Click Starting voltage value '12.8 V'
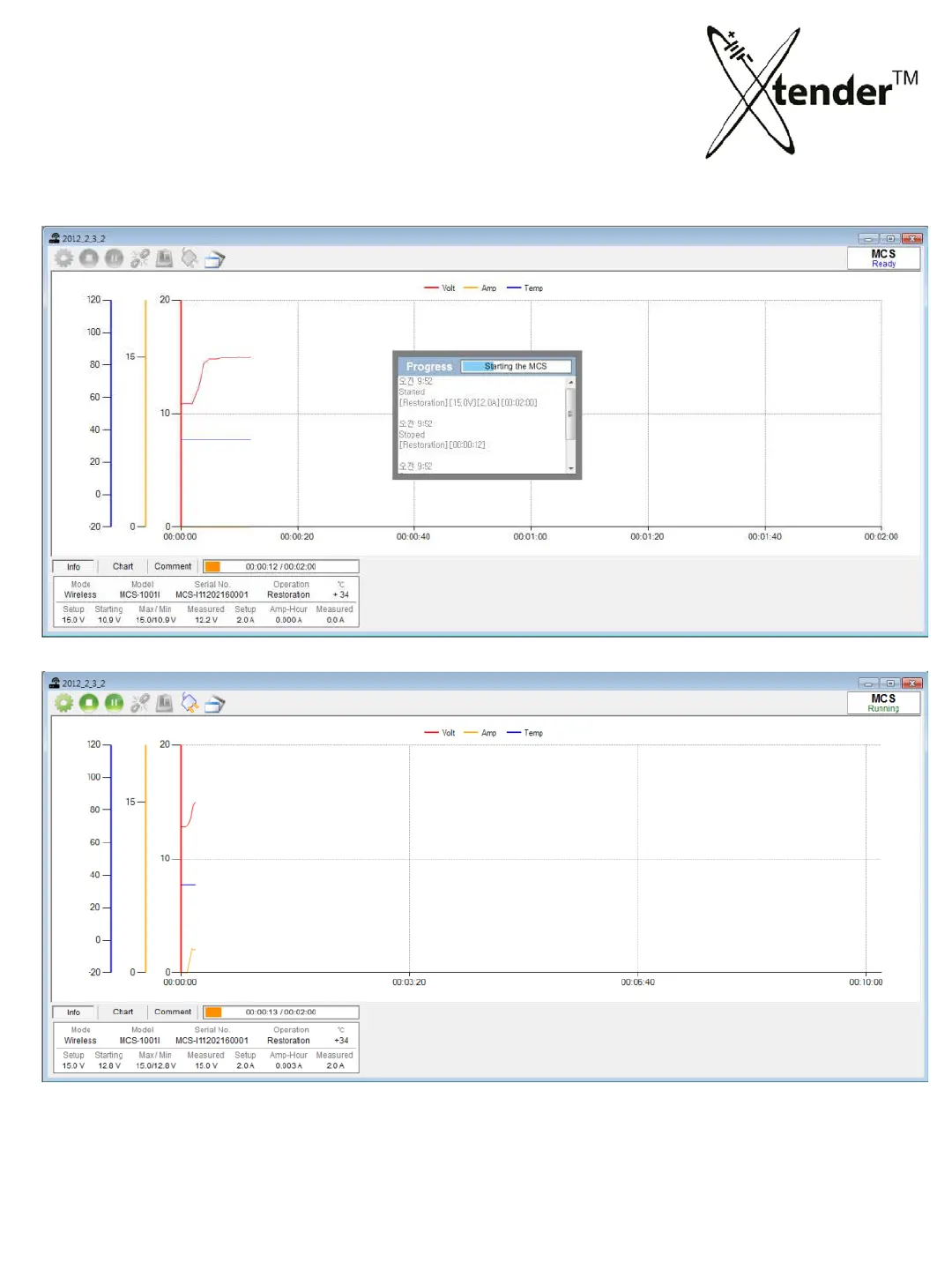This screenshot has width=952, height=1270. [x=109, y=1066]
